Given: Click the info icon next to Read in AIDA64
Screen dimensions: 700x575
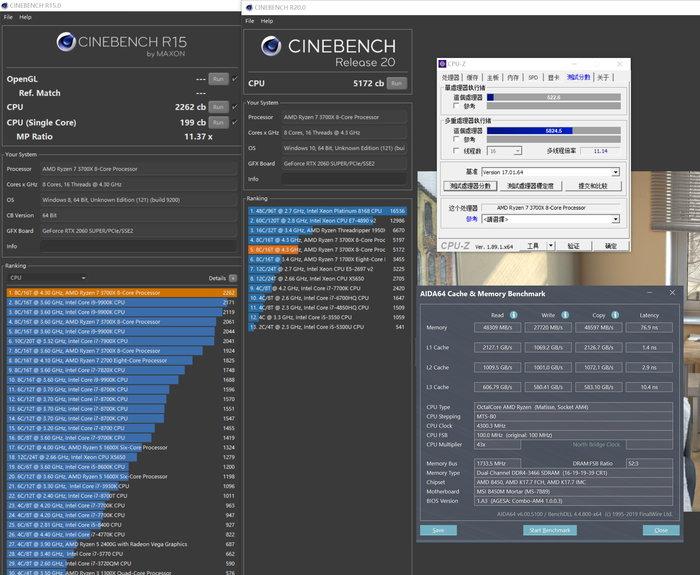Looking at the screenshot, I should [x=513, y=315].
